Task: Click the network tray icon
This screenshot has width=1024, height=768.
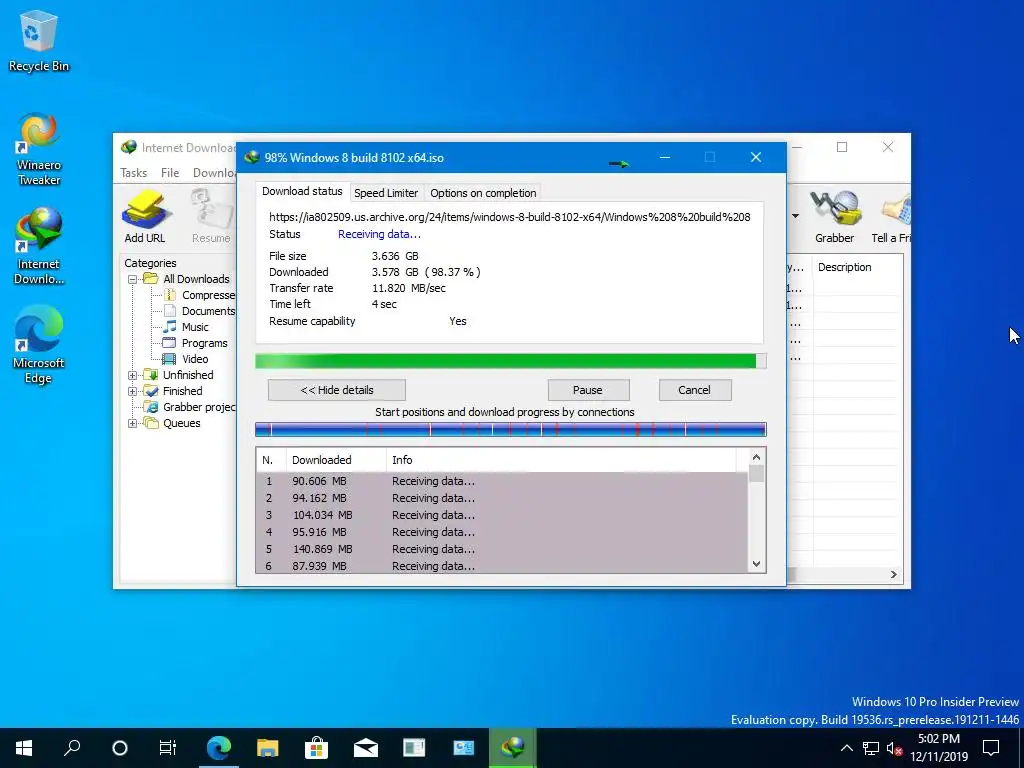Action: 871,748
